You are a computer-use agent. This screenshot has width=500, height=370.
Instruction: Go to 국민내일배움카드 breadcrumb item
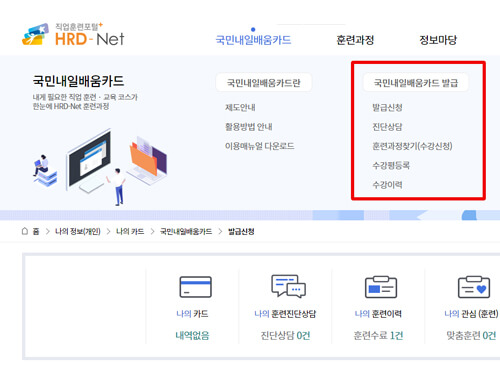pyautogui.click(x=186, y=231)
